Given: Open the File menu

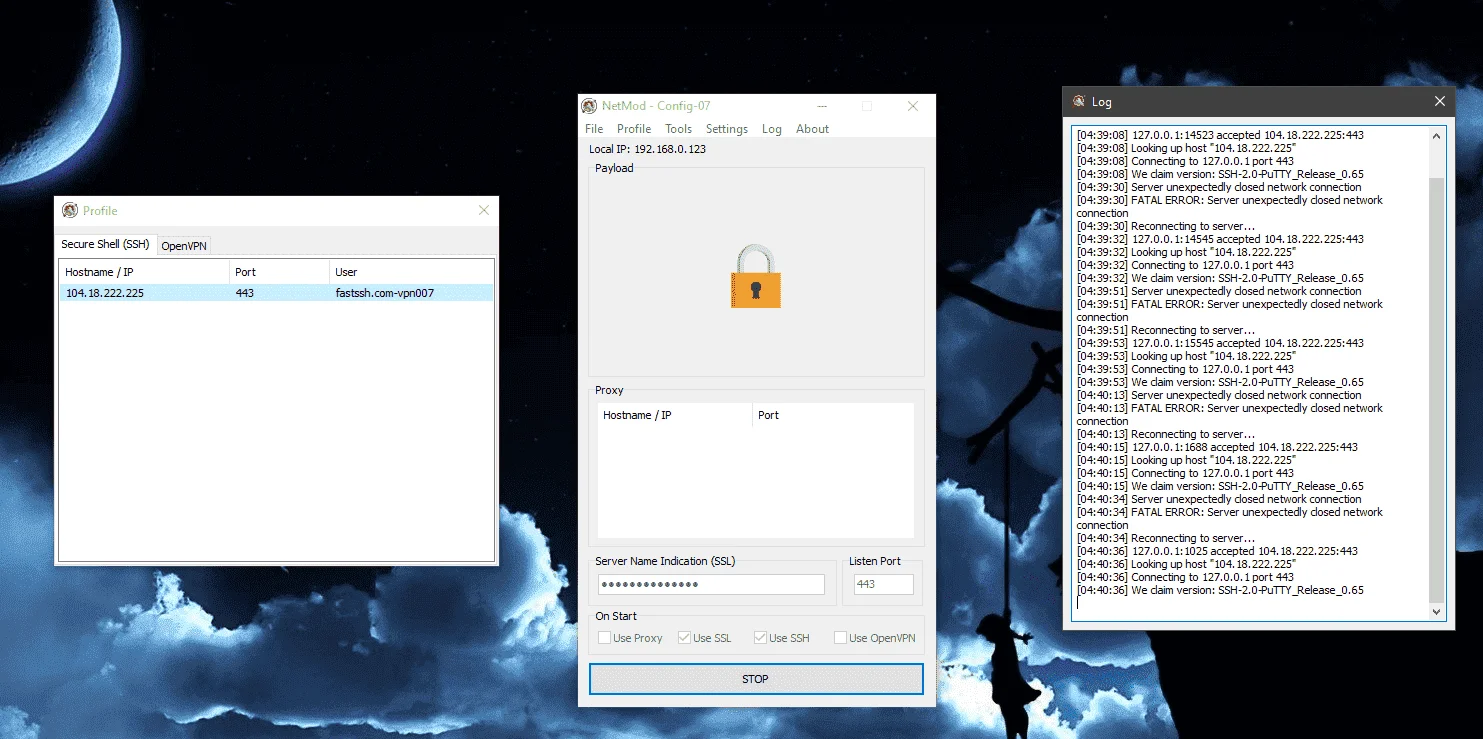Looking at the screenshot, I should coord(594,129).
